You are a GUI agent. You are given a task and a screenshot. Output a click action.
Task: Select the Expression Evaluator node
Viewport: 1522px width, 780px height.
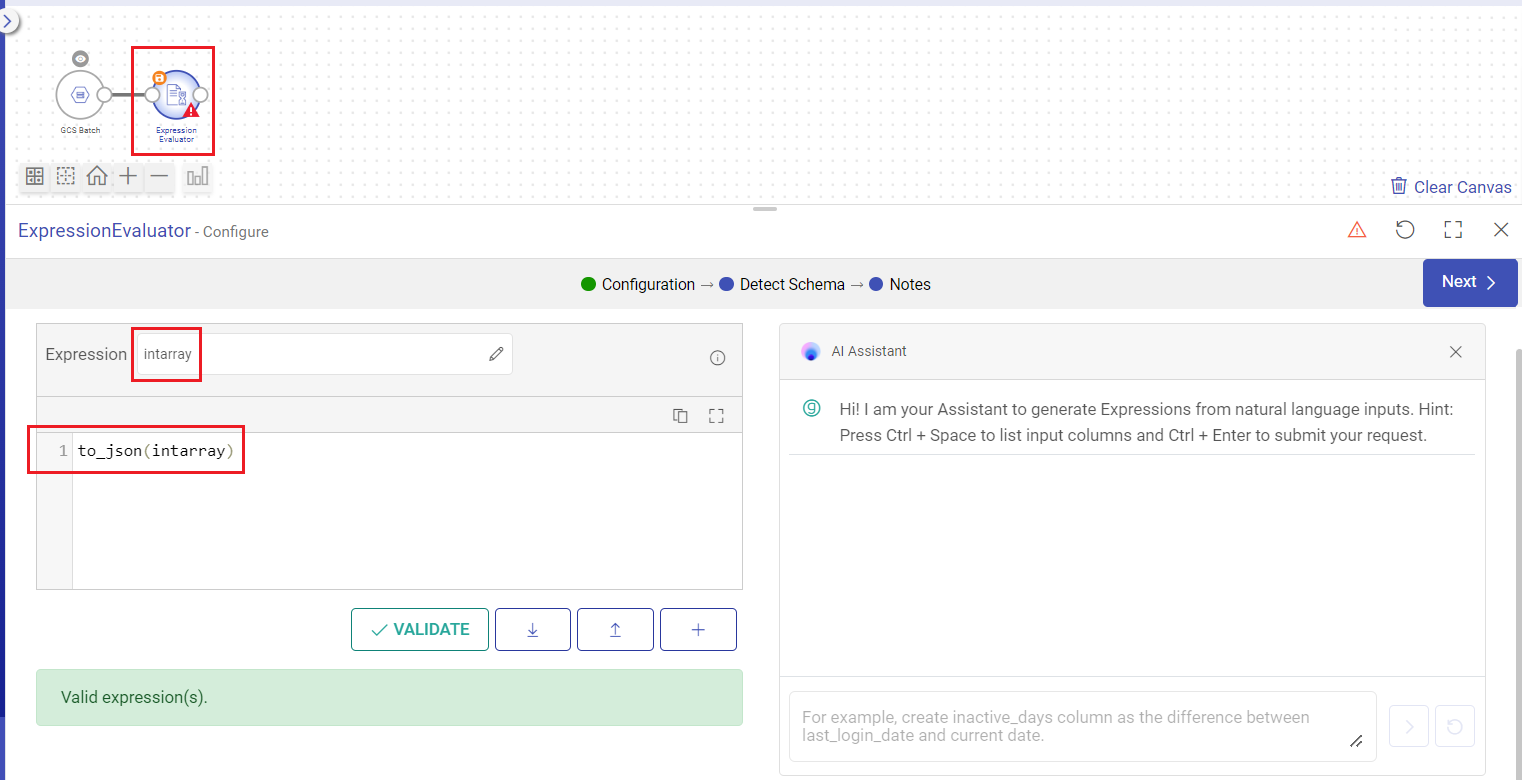176,95
